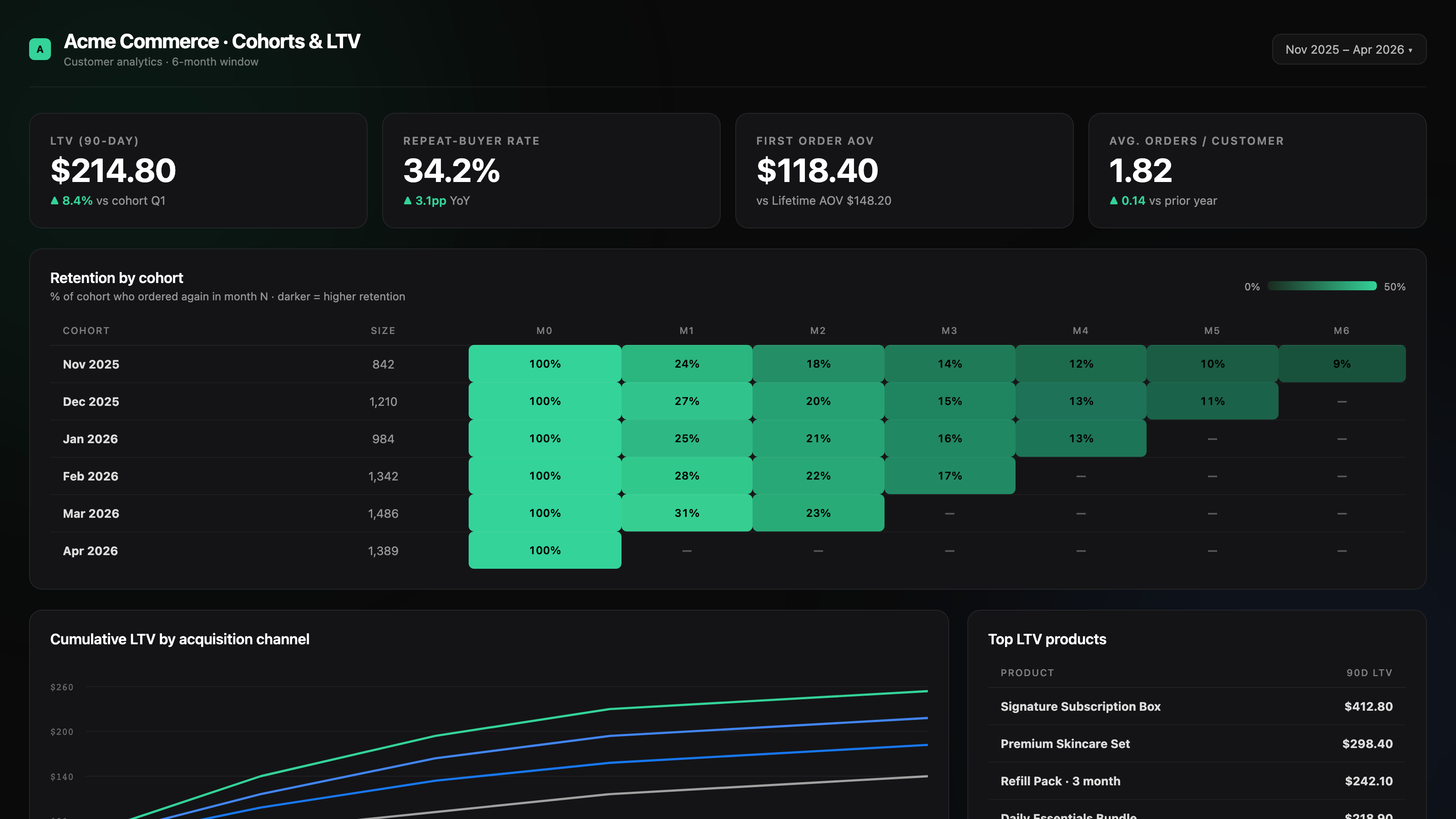Click the Nov 2025 M1 24% cell
This screenshot has width=1456, height=819.
(687, 364)
